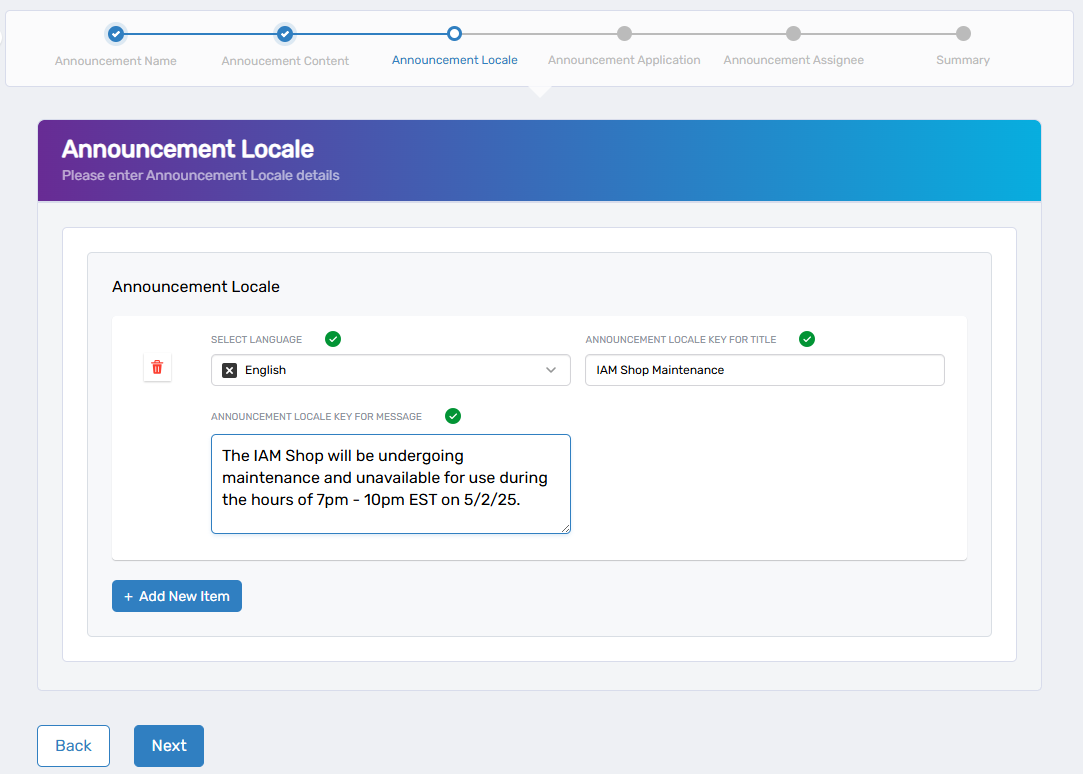
Task: Click the Back button
Action: coord(73,746)
